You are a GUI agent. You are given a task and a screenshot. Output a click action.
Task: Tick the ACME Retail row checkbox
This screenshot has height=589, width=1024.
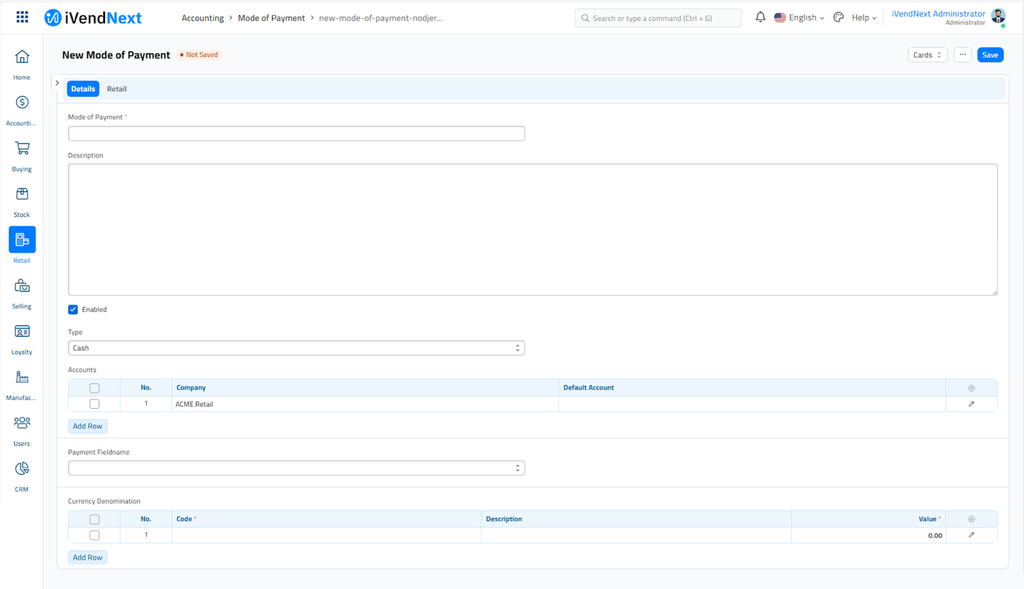[95, 404]
